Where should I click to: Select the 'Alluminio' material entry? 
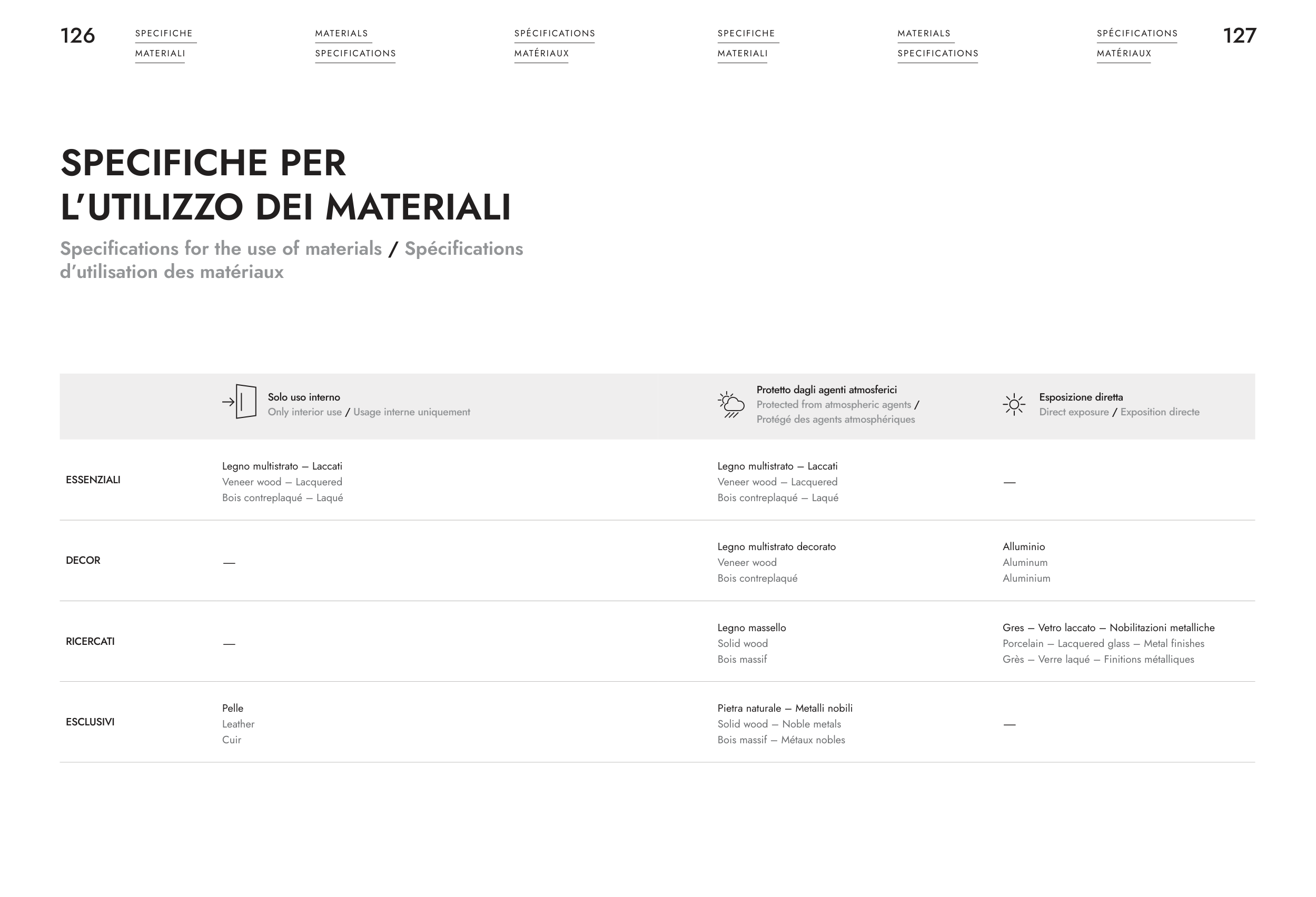[x=1023, y=547]
